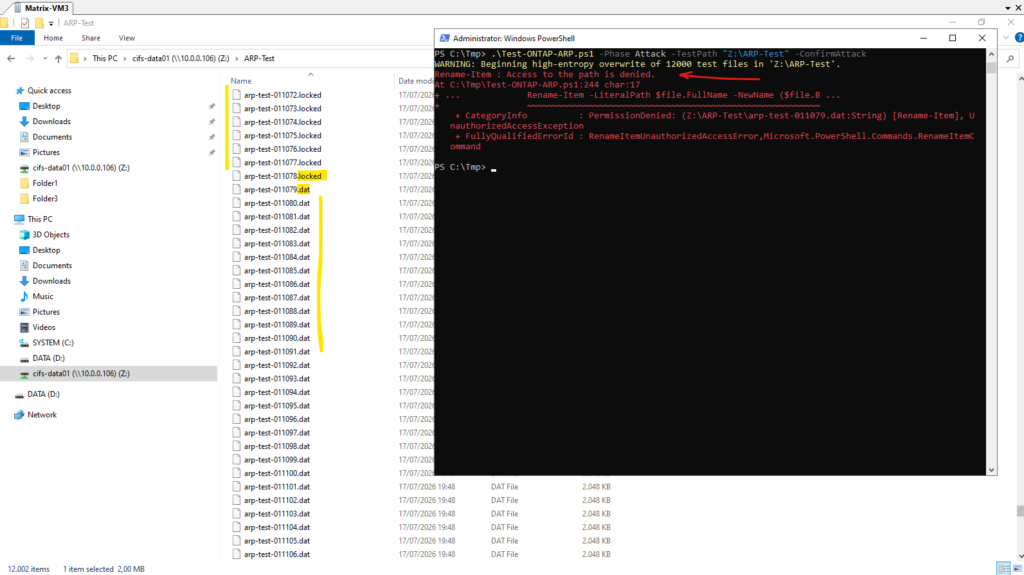The height and width of the screenshot is (575, 1024).
Task: Open the Share ribbon tab
Action: (91, 38)
